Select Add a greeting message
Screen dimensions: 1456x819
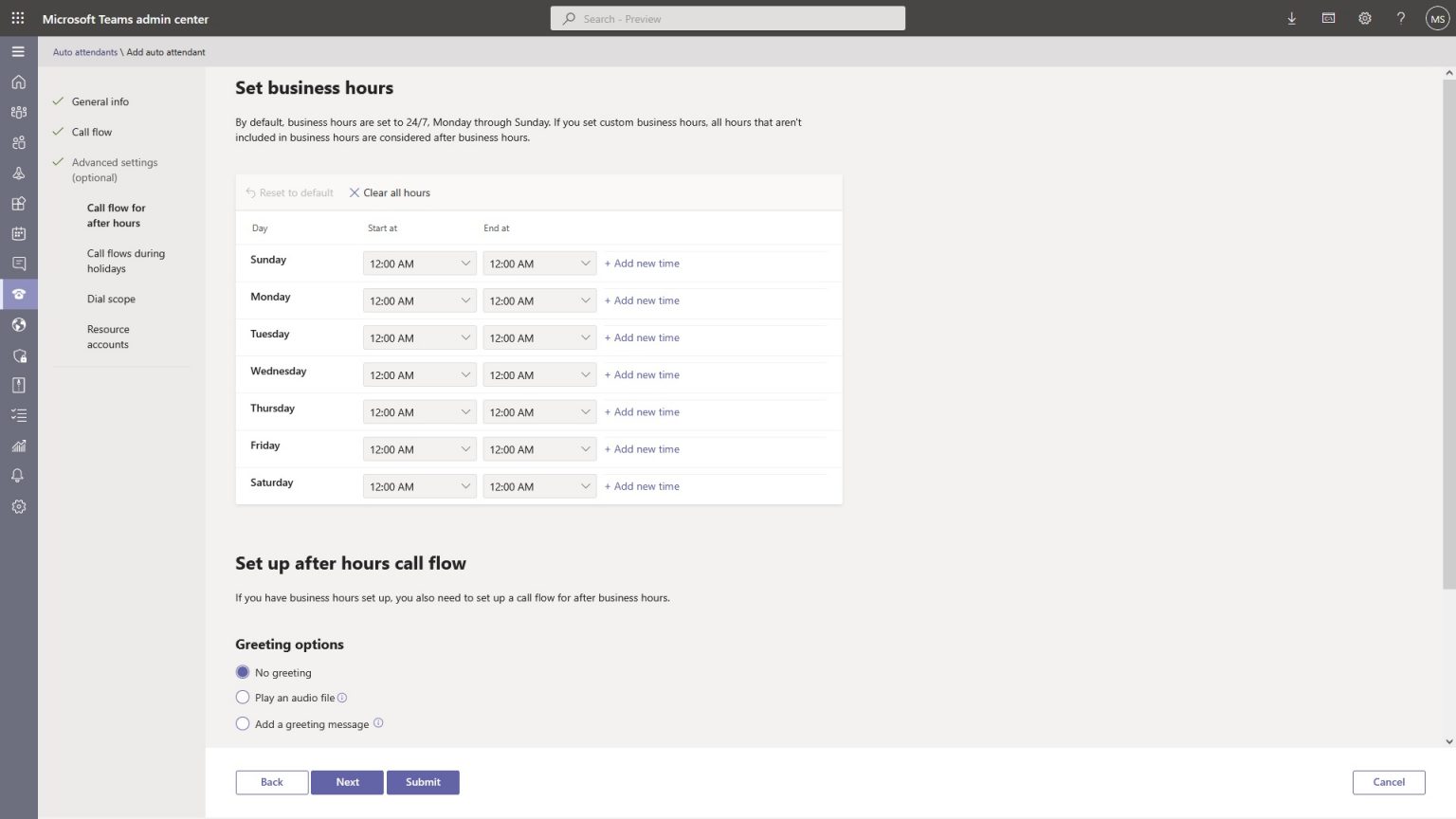pyautogui.click(x=243, y=723)
